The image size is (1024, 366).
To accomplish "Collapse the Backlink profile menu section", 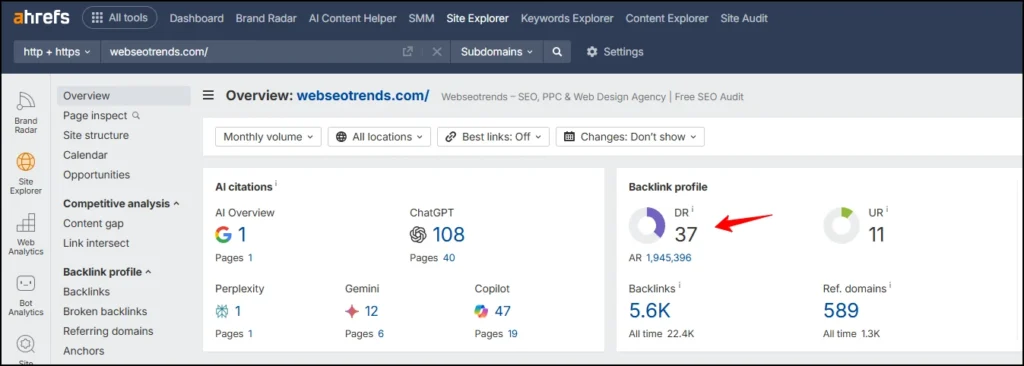I will (x=107, y=272).
